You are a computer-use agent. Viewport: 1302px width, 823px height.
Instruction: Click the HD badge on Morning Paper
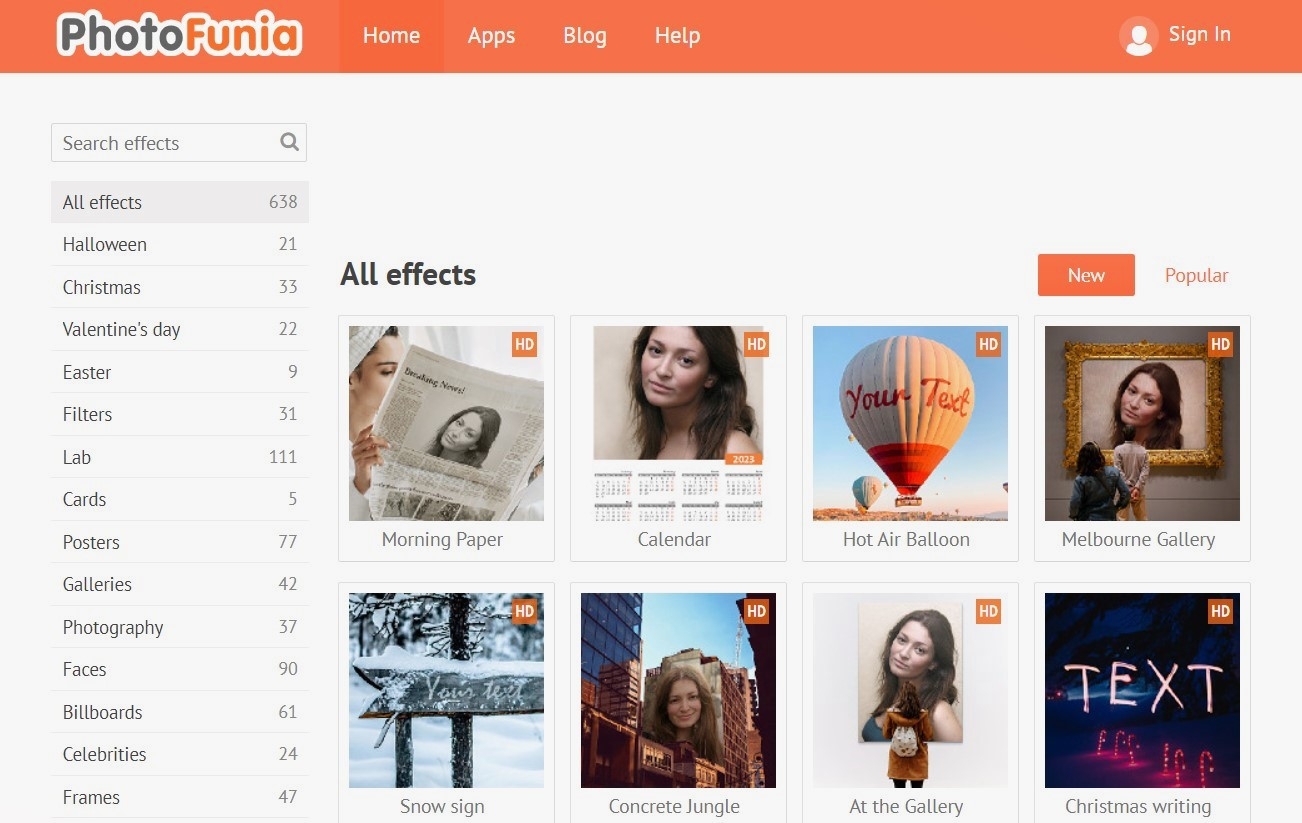pos(523,344)
